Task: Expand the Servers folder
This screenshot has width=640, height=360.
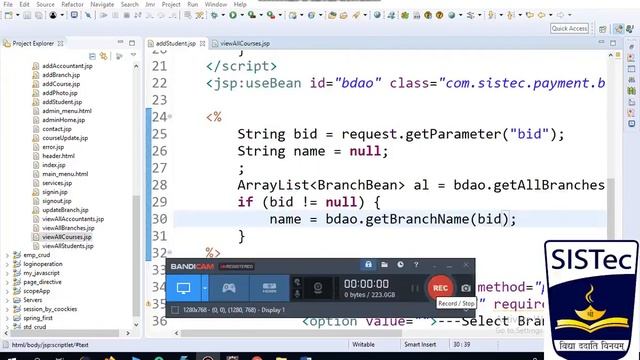Action: 7,300
